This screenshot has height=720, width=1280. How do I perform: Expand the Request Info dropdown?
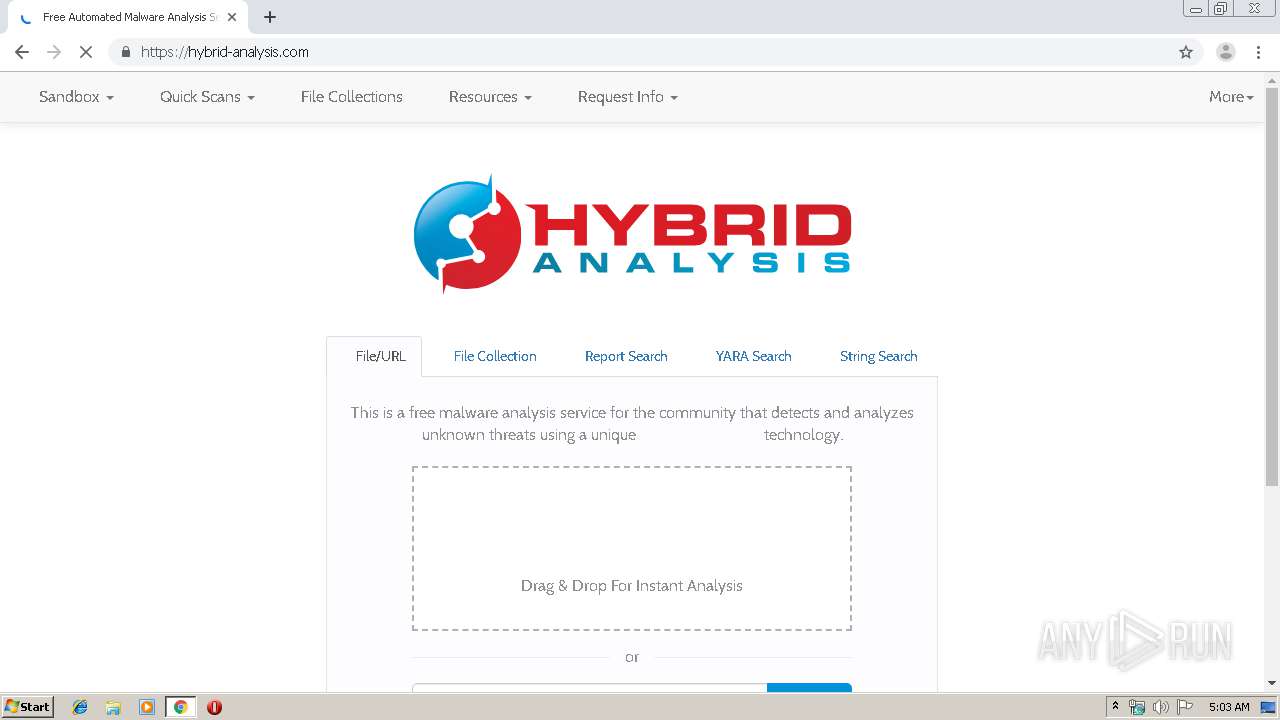pyautogui.click(x=627, y=97)
